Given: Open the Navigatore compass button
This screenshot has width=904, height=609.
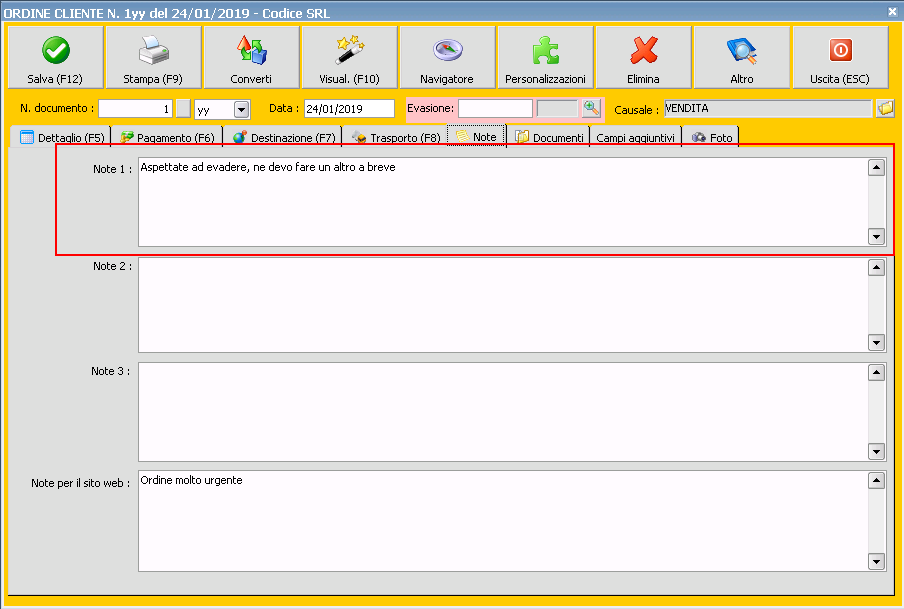Looking at the screenshot, I should click(x=447, y=57).
